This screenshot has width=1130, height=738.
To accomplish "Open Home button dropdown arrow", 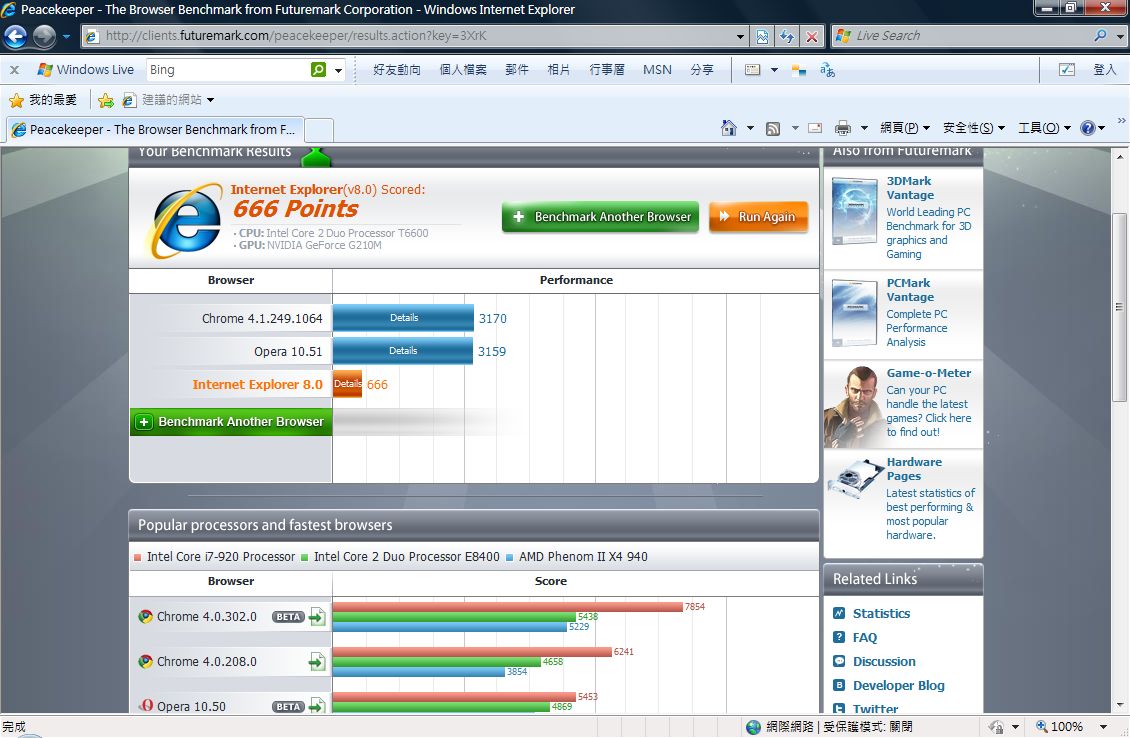I will point(750,128).
